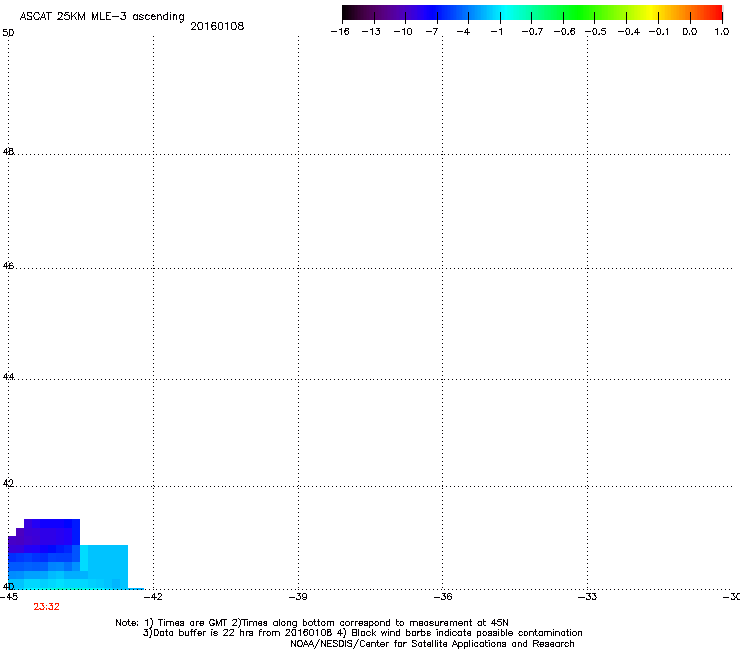The image size is (740, 650).
Task: Click the latitude axis label 42
Action: 8,484
